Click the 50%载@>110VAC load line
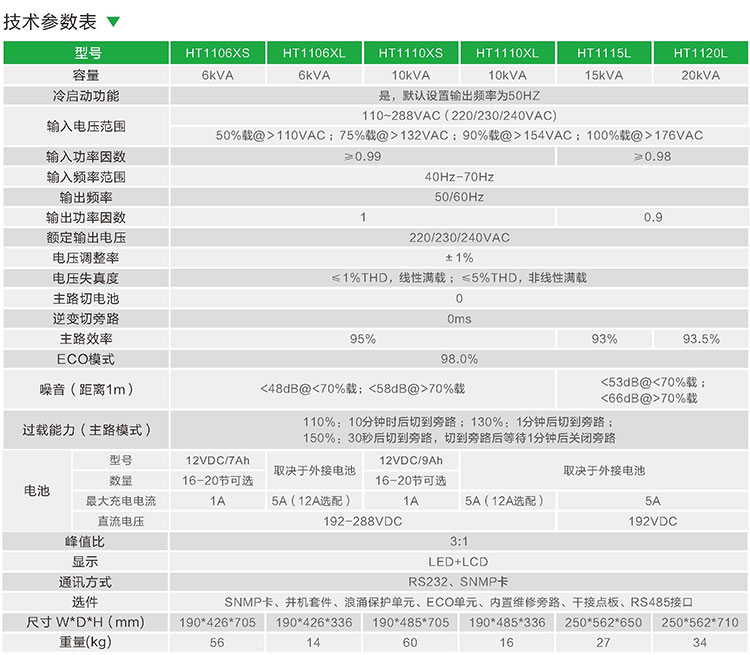 [459, 135]
